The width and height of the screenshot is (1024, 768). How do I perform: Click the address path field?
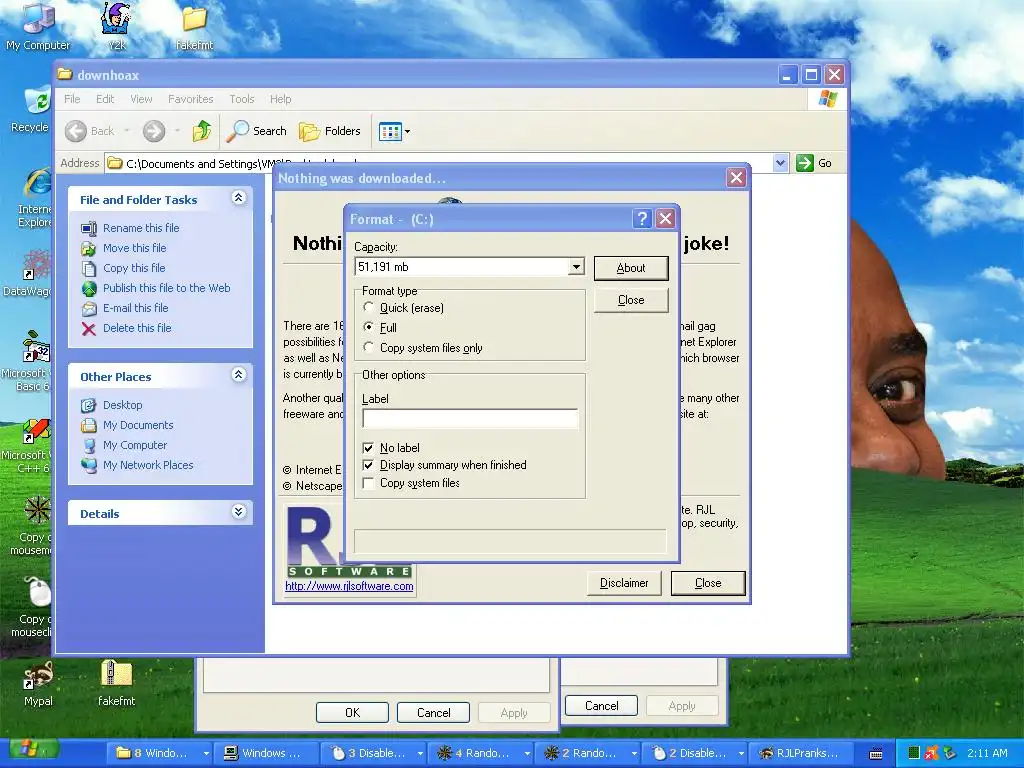[x=439, y=163]
